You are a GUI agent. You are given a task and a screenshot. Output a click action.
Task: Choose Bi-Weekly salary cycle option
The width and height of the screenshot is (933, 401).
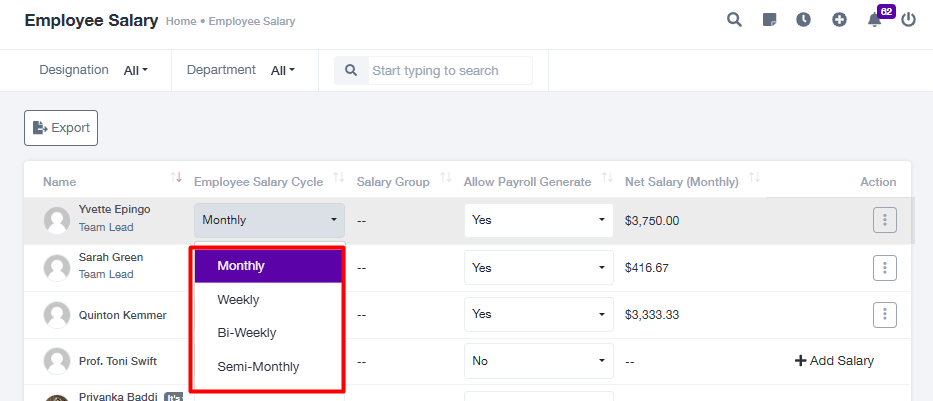coord(268,333)
